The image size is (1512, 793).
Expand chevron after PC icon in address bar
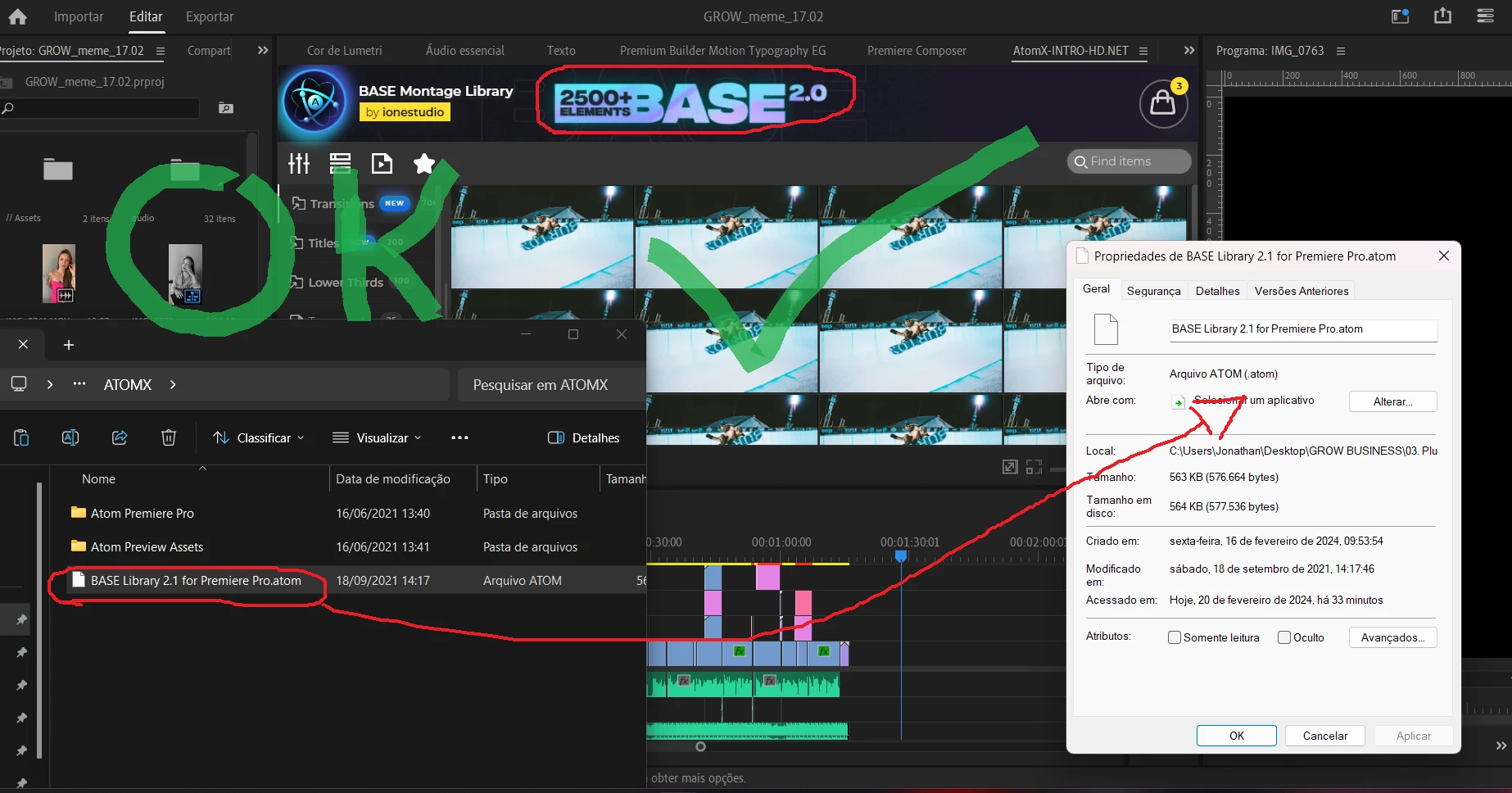(50, 384)
